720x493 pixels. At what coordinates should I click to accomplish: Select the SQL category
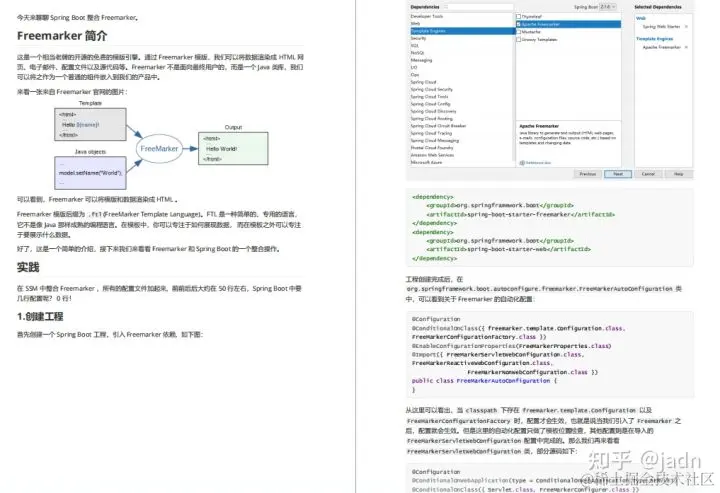414,45
